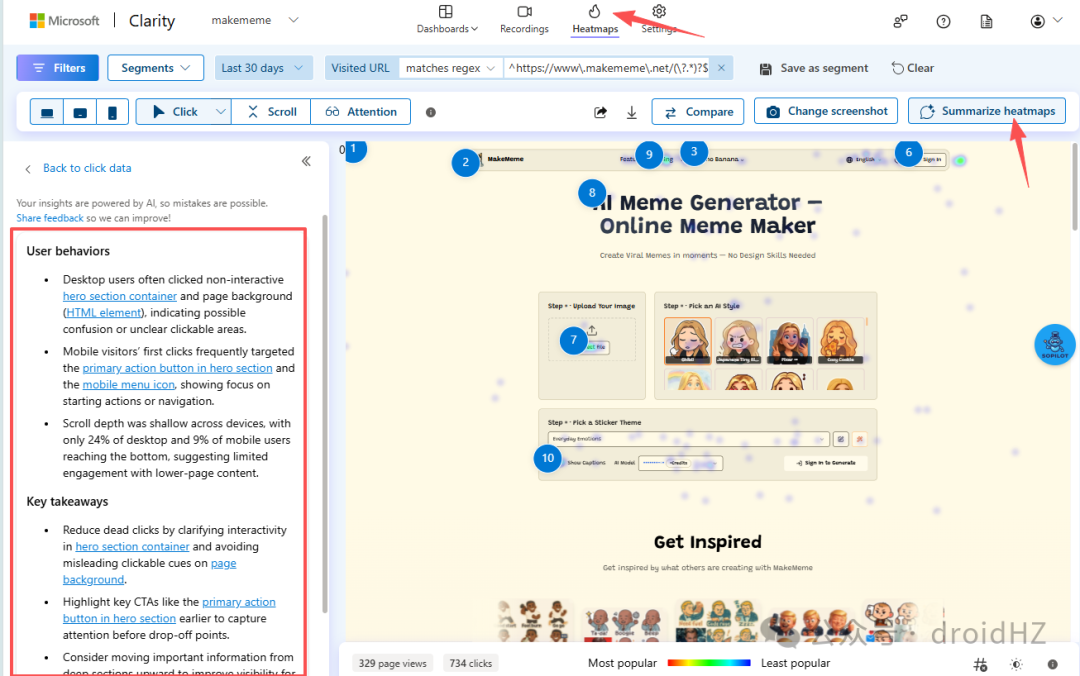Expand the Segments dropdown
Image resolution: width=1080 pixels, height=676 pixels.
[x=156, y=68]
